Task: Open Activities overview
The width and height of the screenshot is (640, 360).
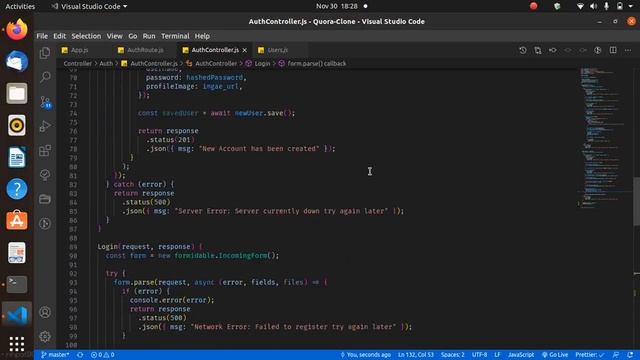Action: click(x=20, y=6)
